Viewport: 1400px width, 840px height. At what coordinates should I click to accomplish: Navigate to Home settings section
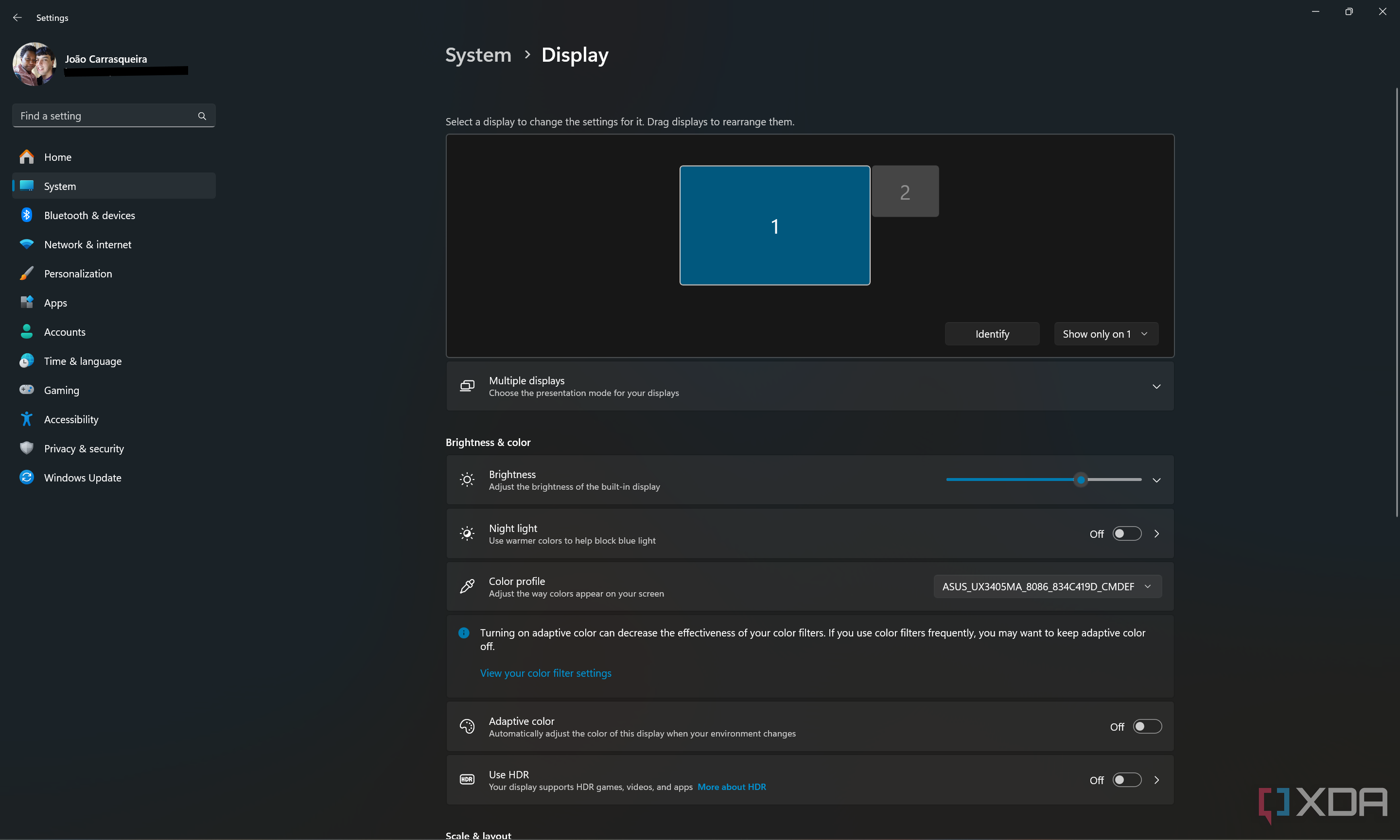(57, 156)
